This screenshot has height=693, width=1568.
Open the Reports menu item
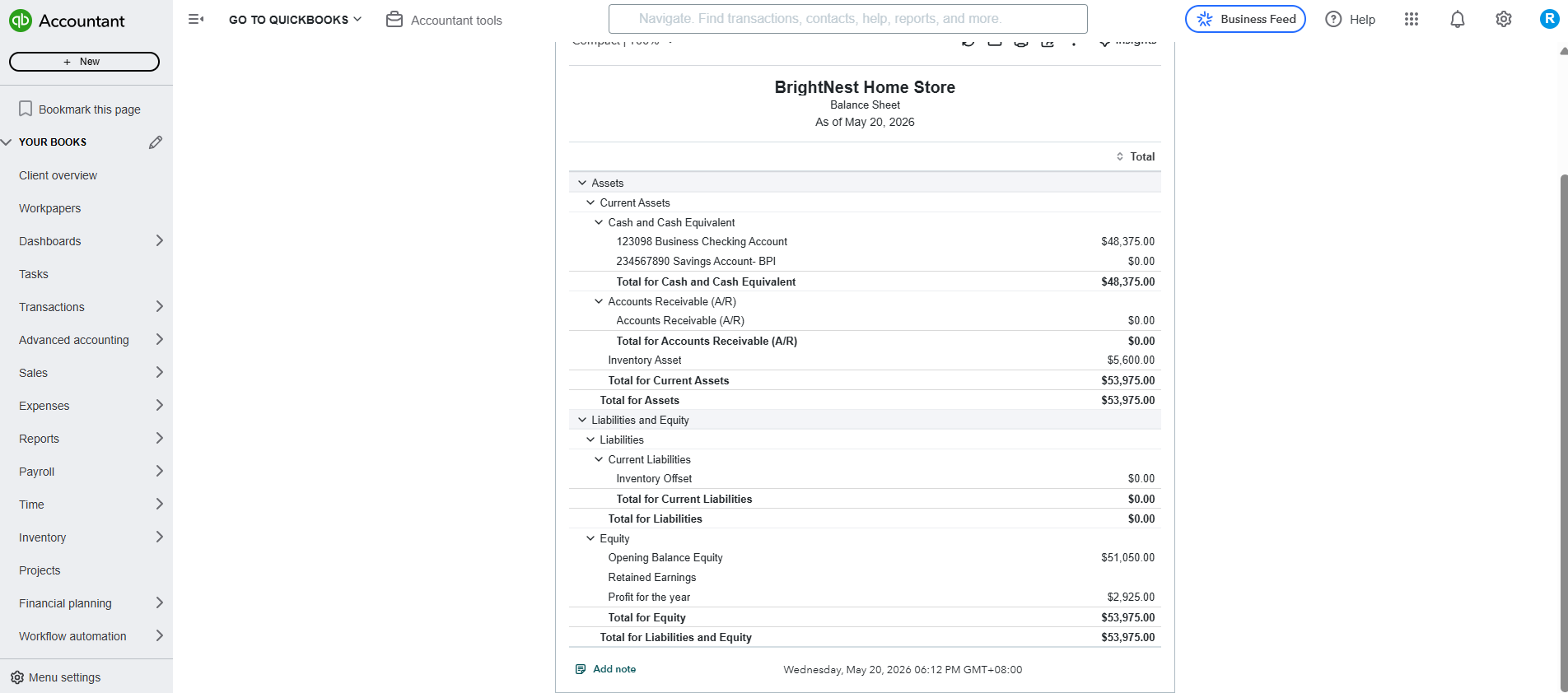[x=39, y=439]
